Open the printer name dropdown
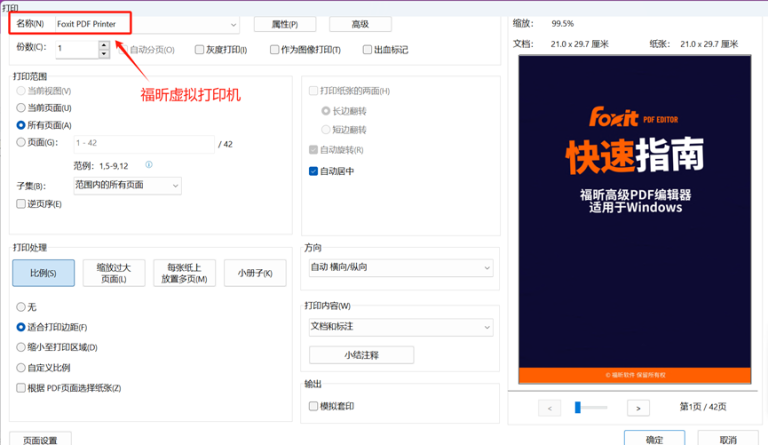The image size is (768, 445). click(x=147, y=24)
